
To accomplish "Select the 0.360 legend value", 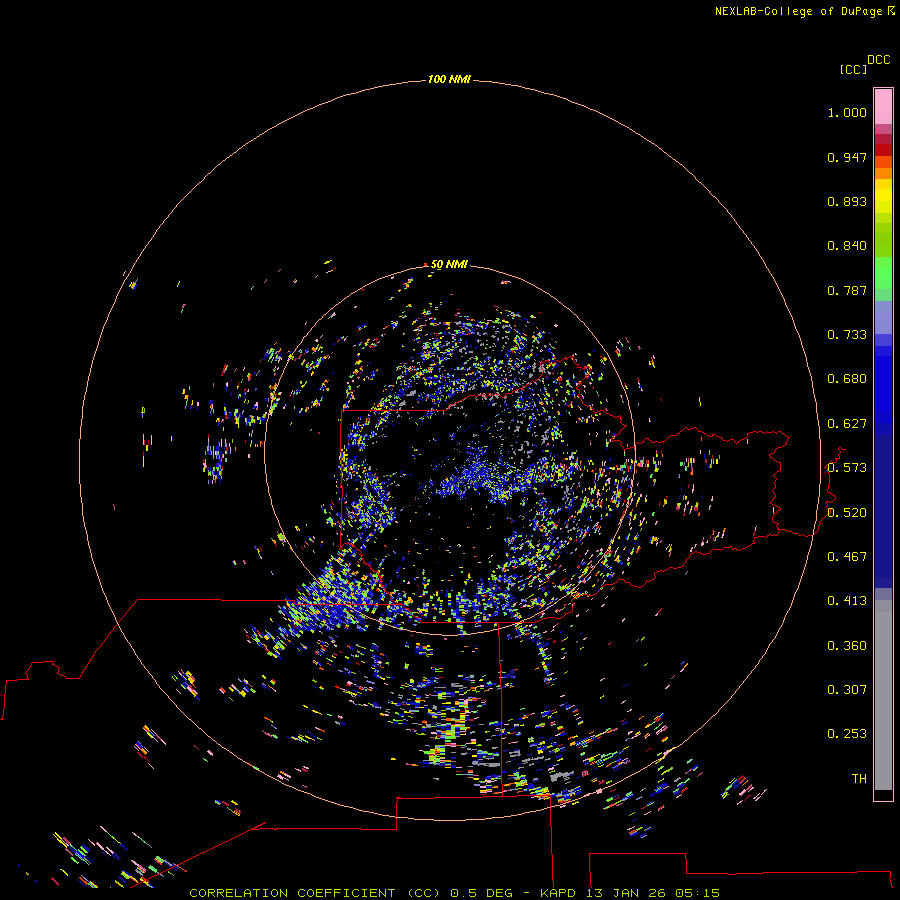I will [x=847, y=646].
